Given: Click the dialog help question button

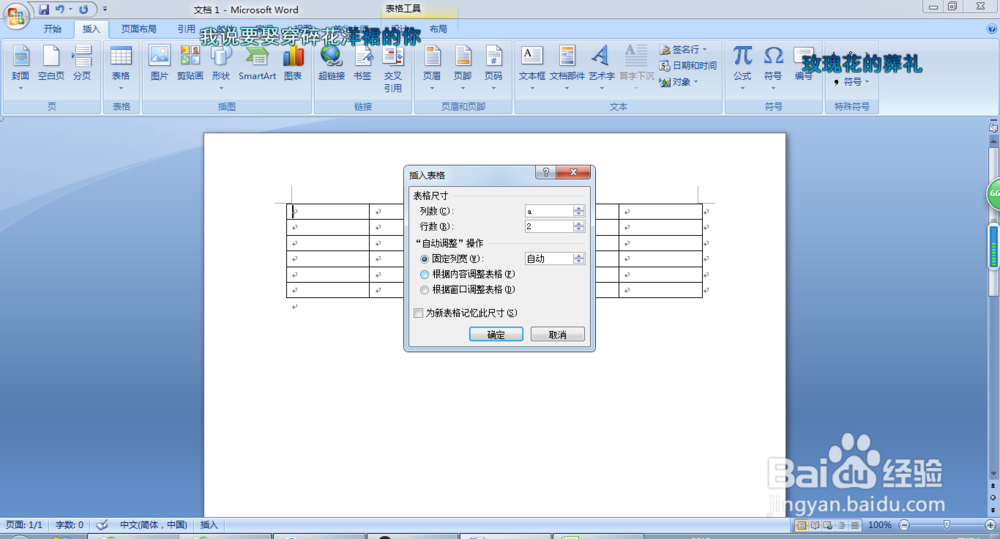Looking at the screenshot, I should 545,172.
